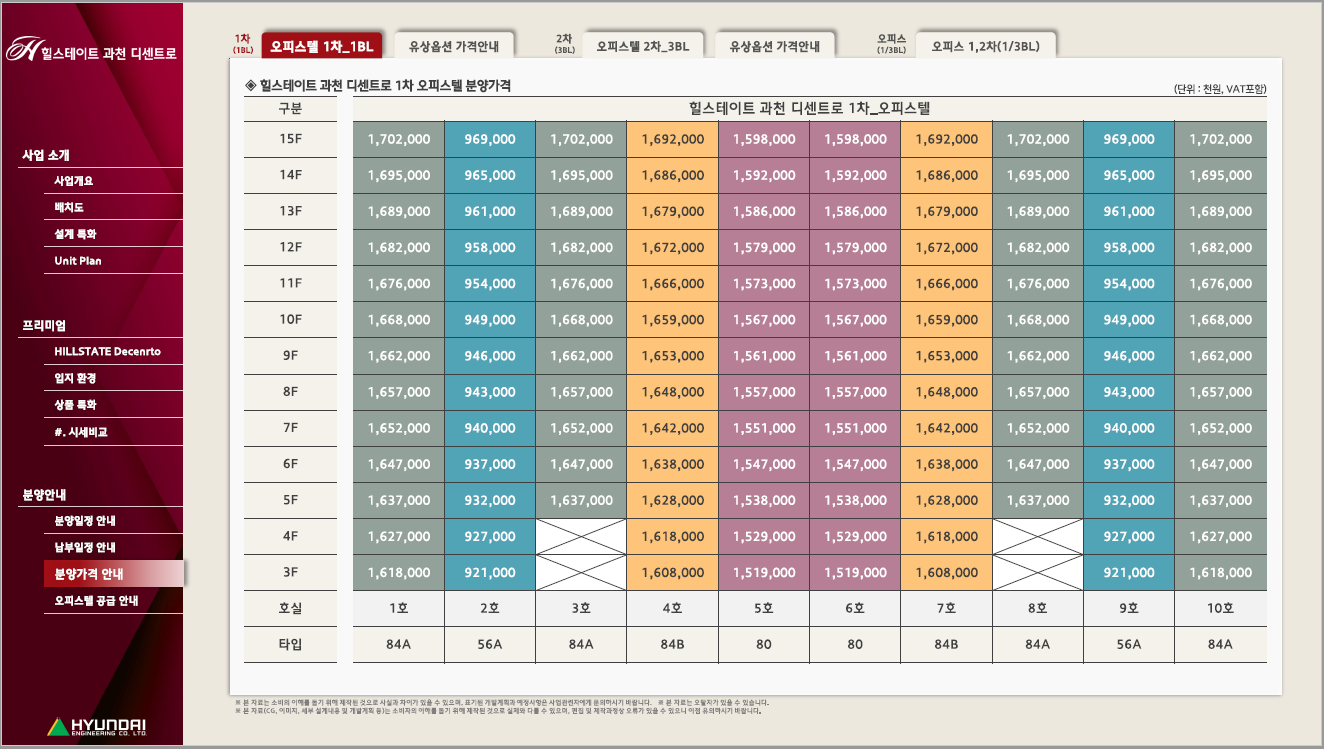Click the 힐스테이트 과천 디센트로 1차_오피스텔 table header

pyautogui.click(x=810, y=108)
